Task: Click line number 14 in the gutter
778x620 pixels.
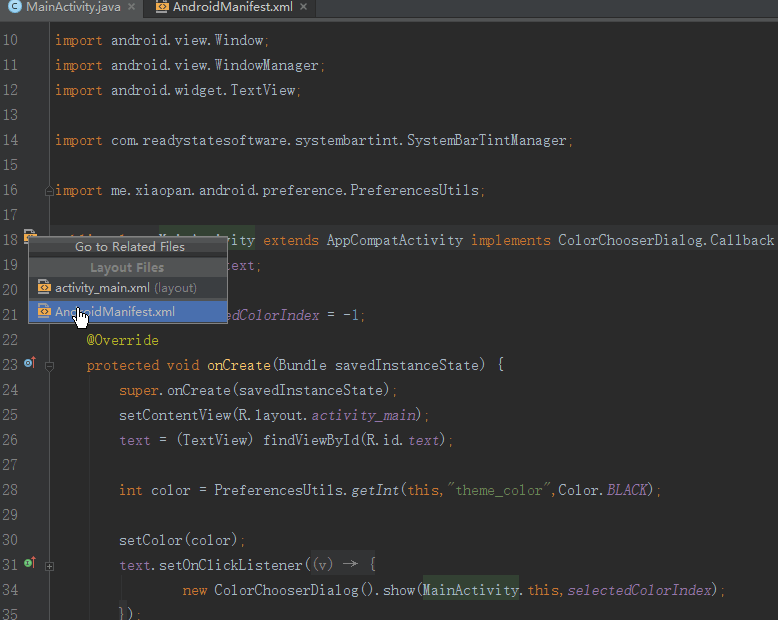Action: click(x=10, y=140)
